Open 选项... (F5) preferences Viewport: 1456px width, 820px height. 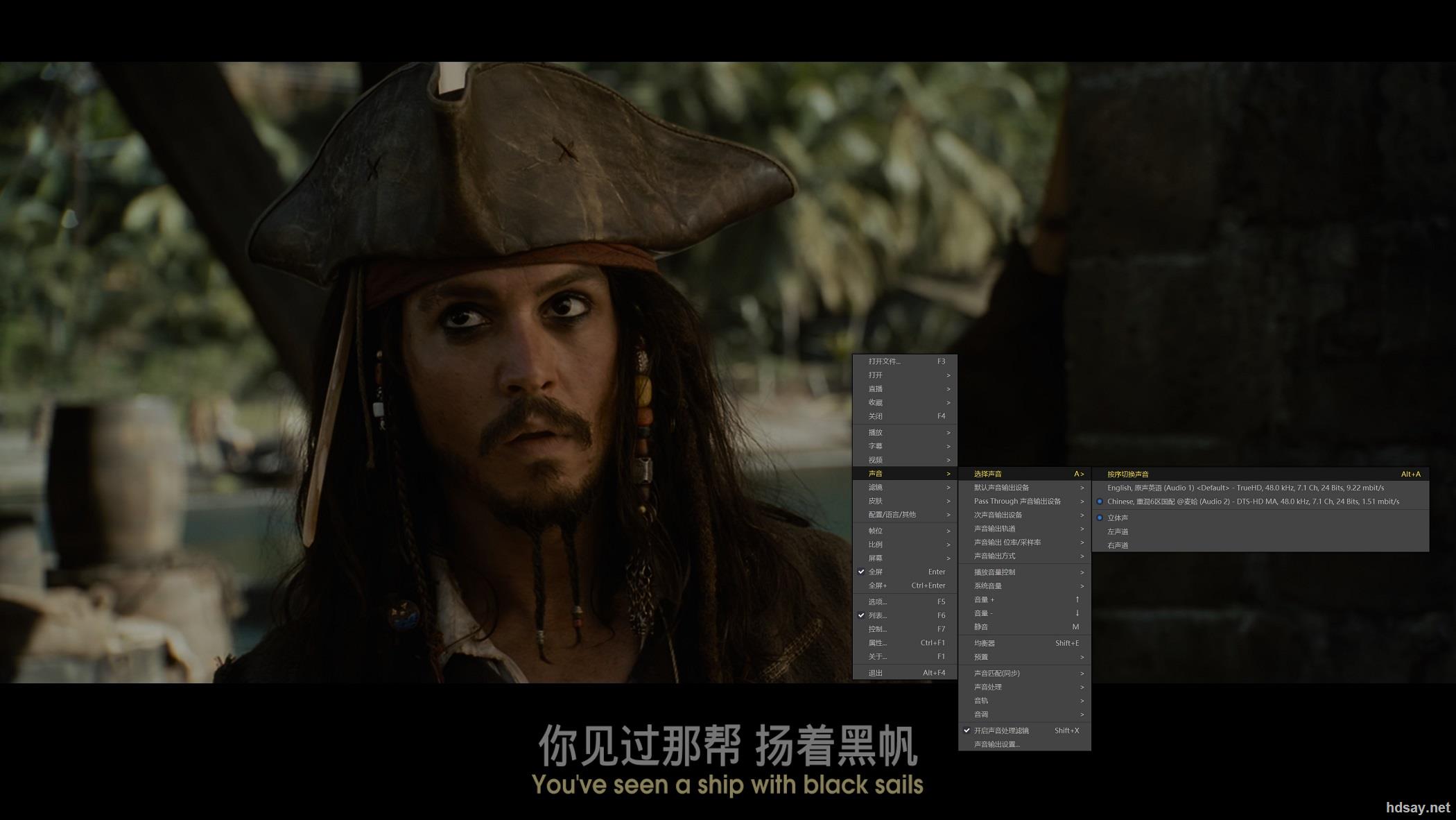(x=905, y=602)
